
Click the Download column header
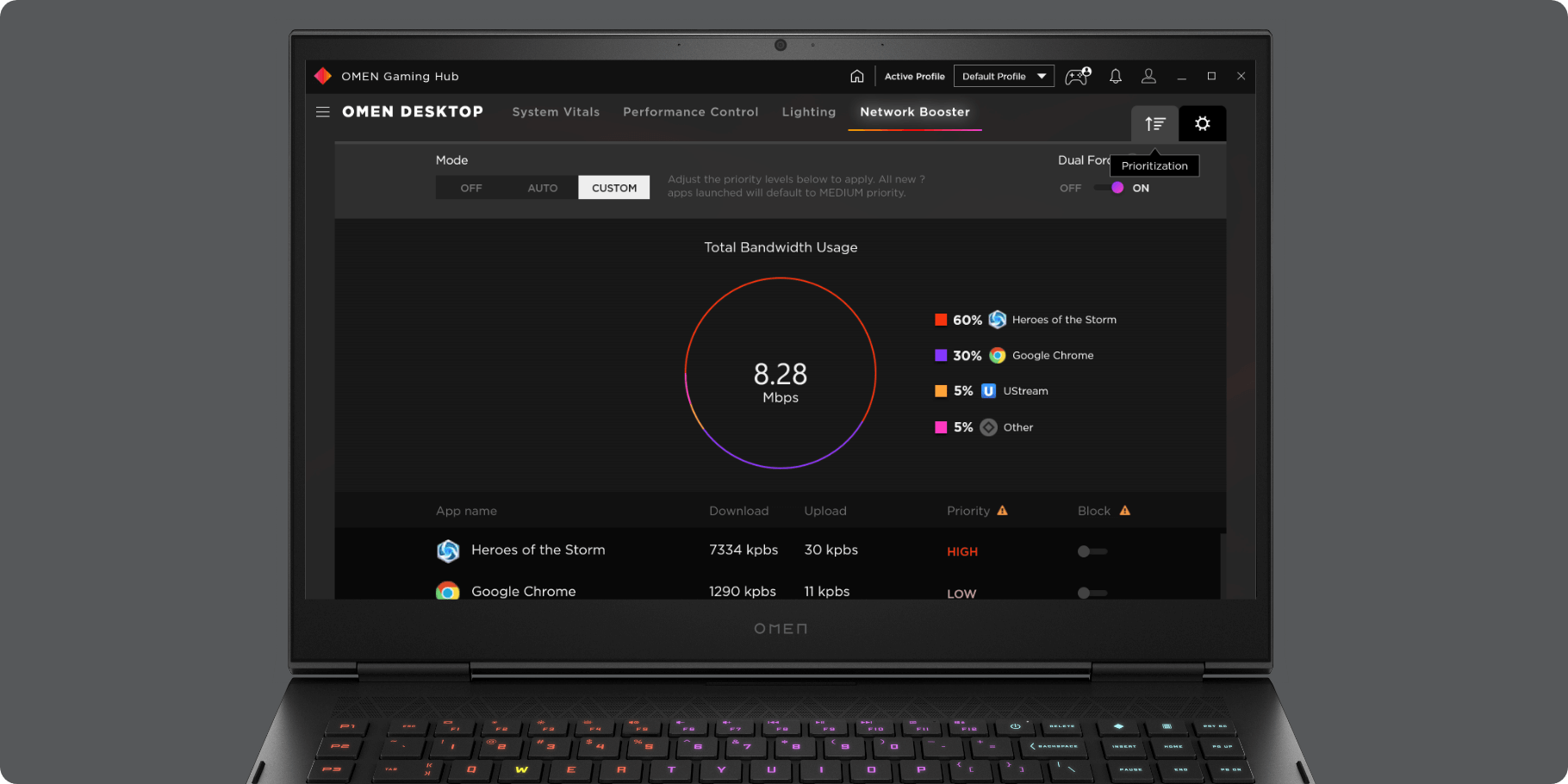[739, 511]
